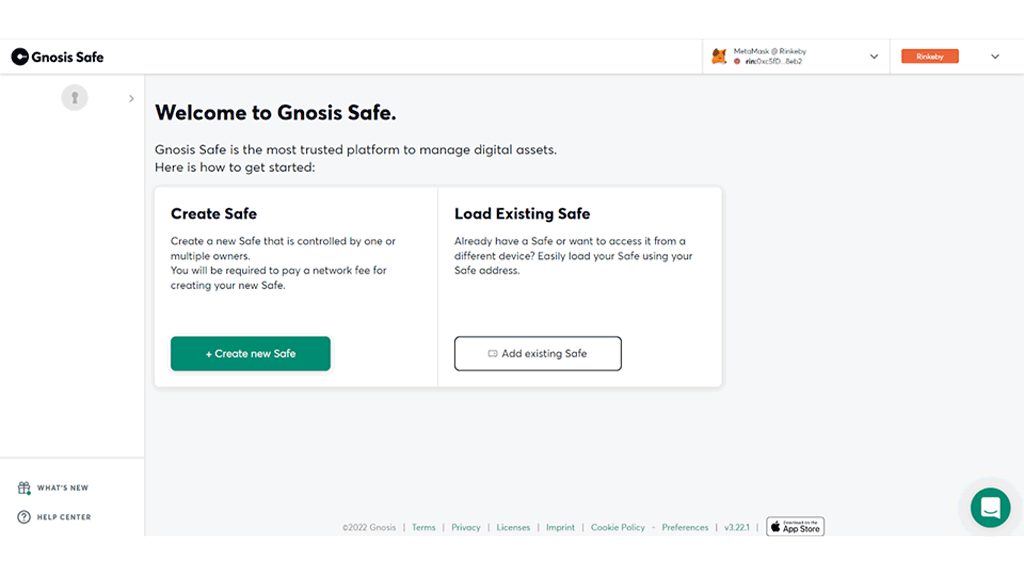Image resolution: width=1024 pixels, height=576 pixels.
Task: Open the MetaMask wallet dropdown arrow
Action: tap(874, 57)
